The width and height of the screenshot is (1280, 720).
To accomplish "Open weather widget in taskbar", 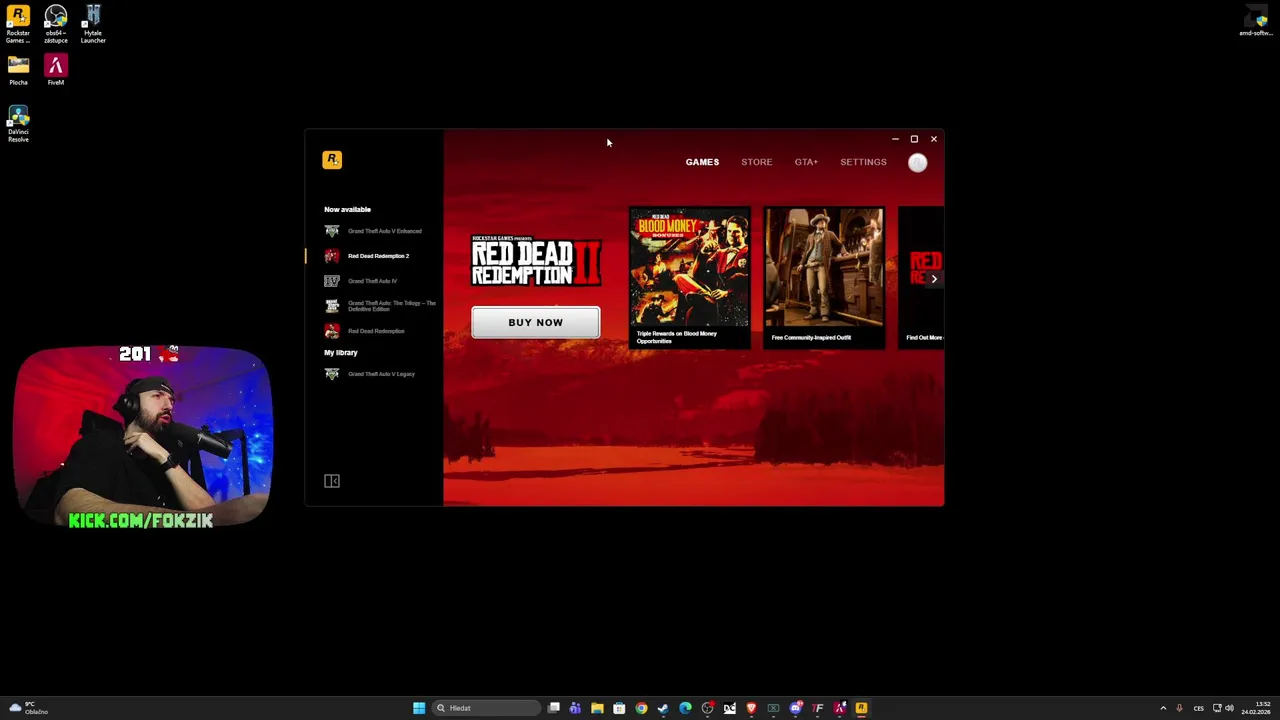I will pyautogui.click(x=28, y=708).
